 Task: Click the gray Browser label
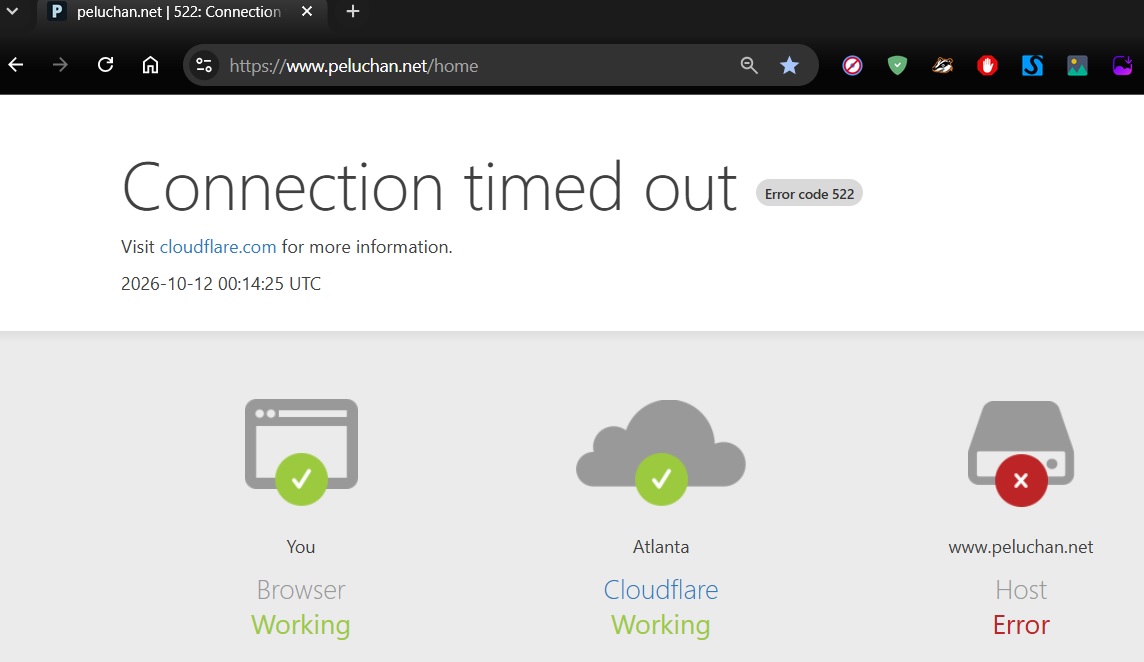tap(301, 590)
